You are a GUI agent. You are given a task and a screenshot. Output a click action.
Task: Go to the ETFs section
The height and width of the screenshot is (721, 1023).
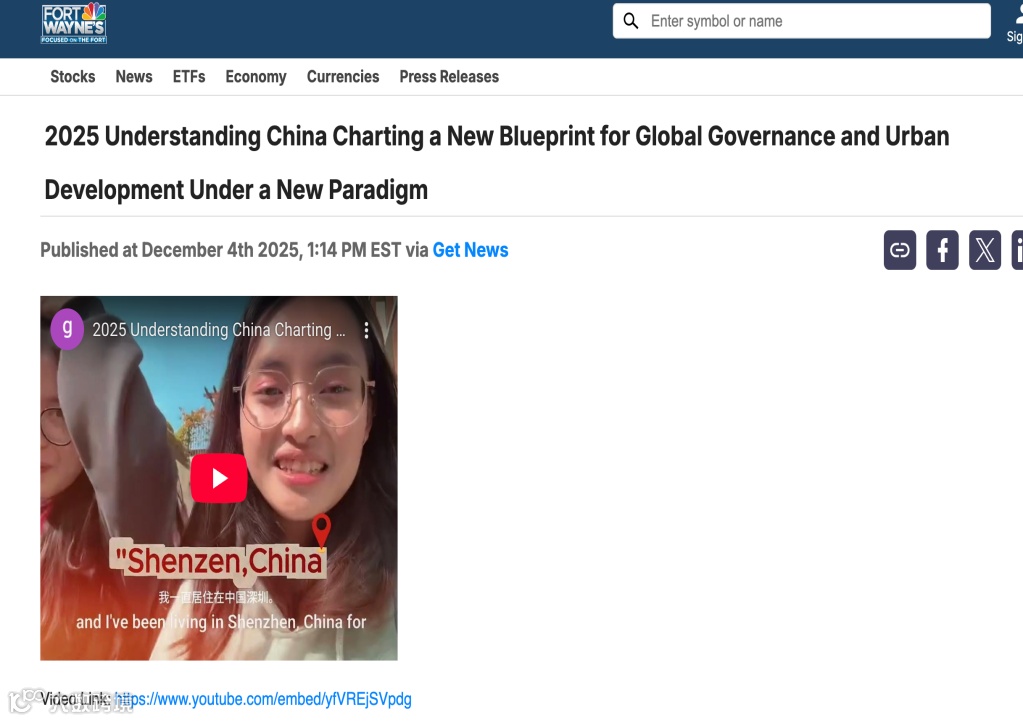pyautogui.click(x=189, y=77)
